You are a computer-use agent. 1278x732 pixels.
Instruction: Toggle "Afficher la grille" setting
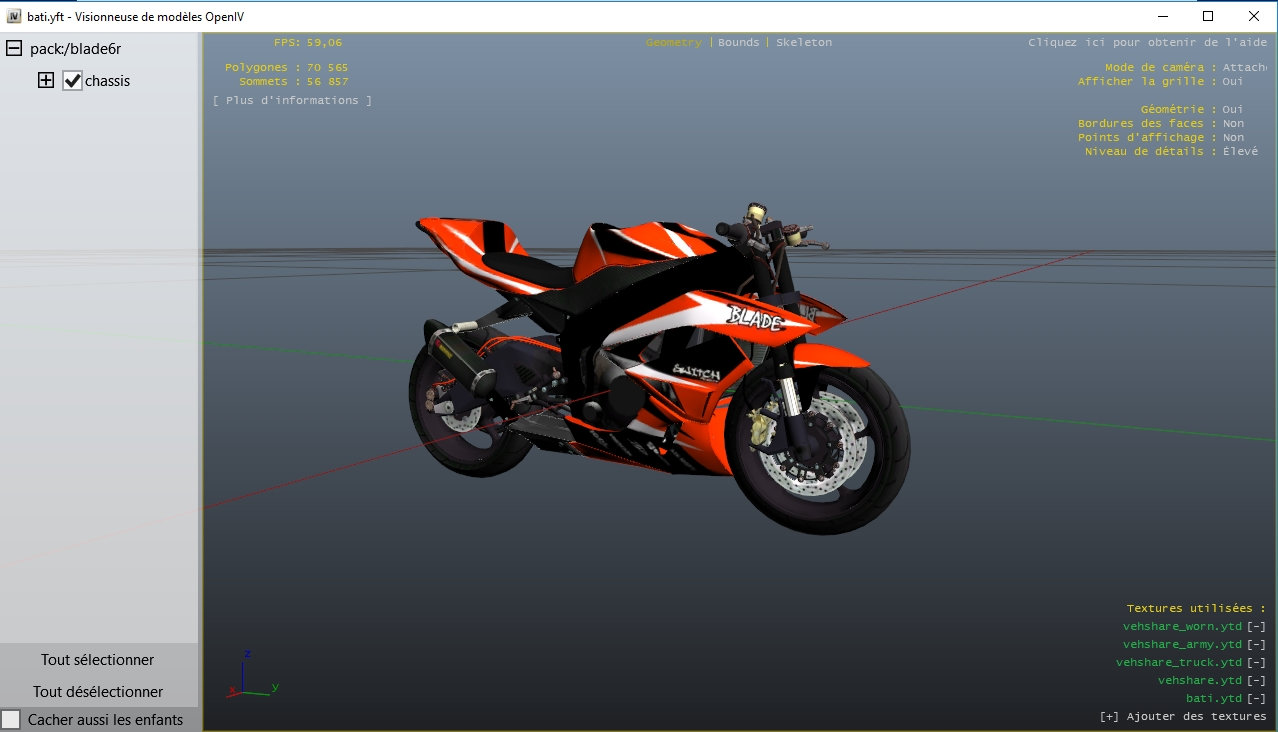click(1232, 82)
